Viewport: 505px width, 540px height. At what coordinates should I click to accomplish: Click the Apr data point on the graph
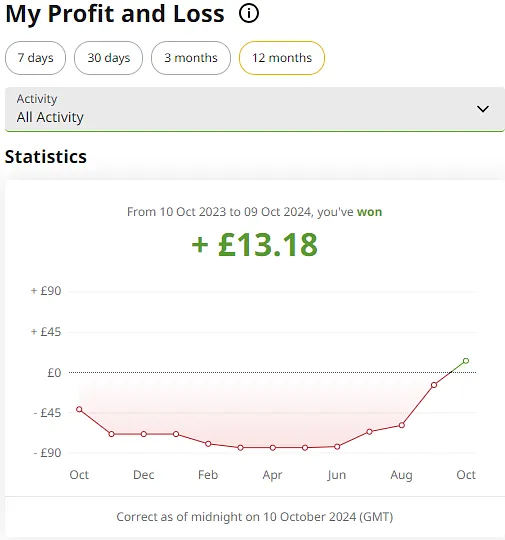273,448
